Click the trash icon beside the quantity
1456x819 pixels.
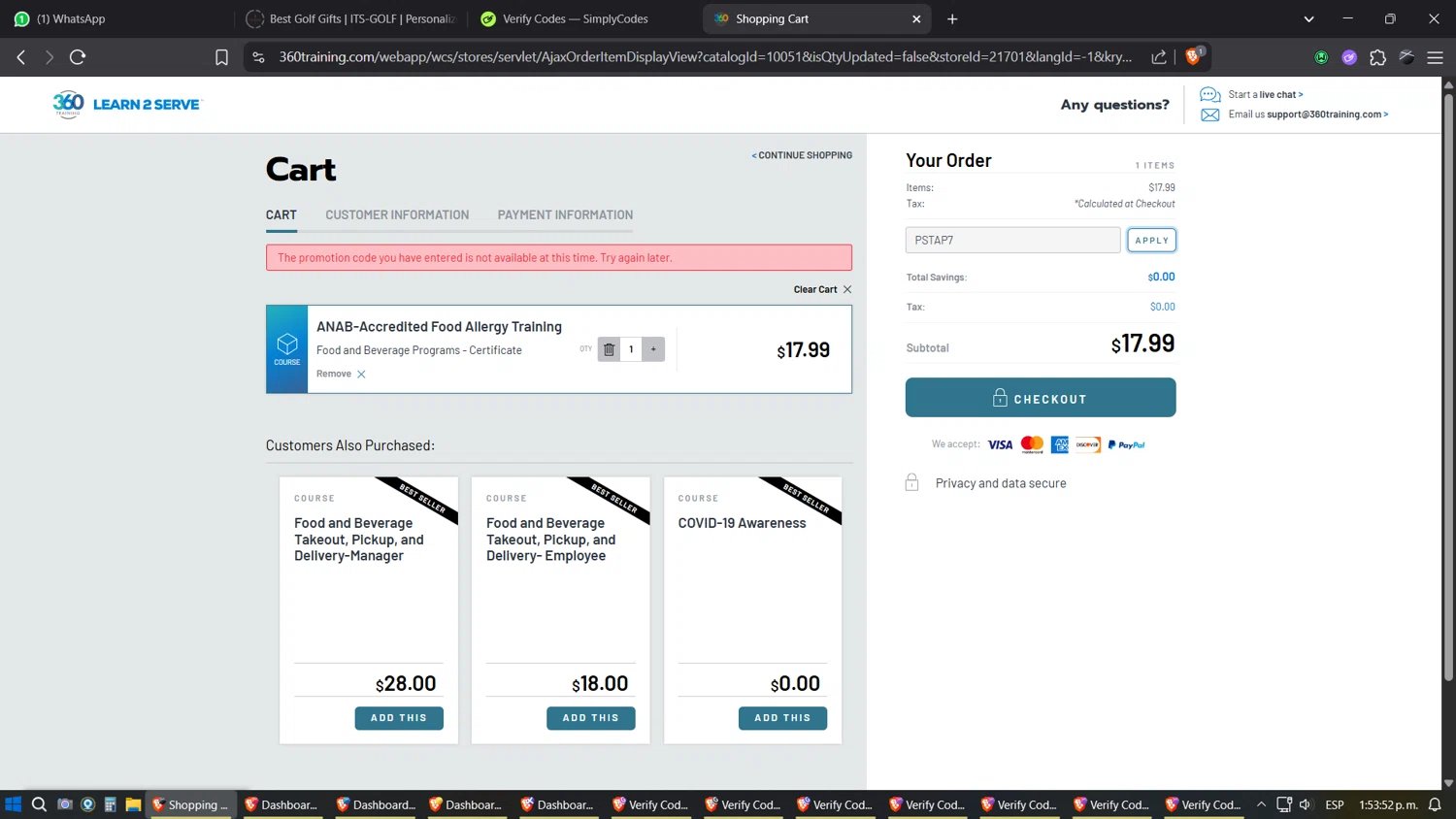(609, 349)
